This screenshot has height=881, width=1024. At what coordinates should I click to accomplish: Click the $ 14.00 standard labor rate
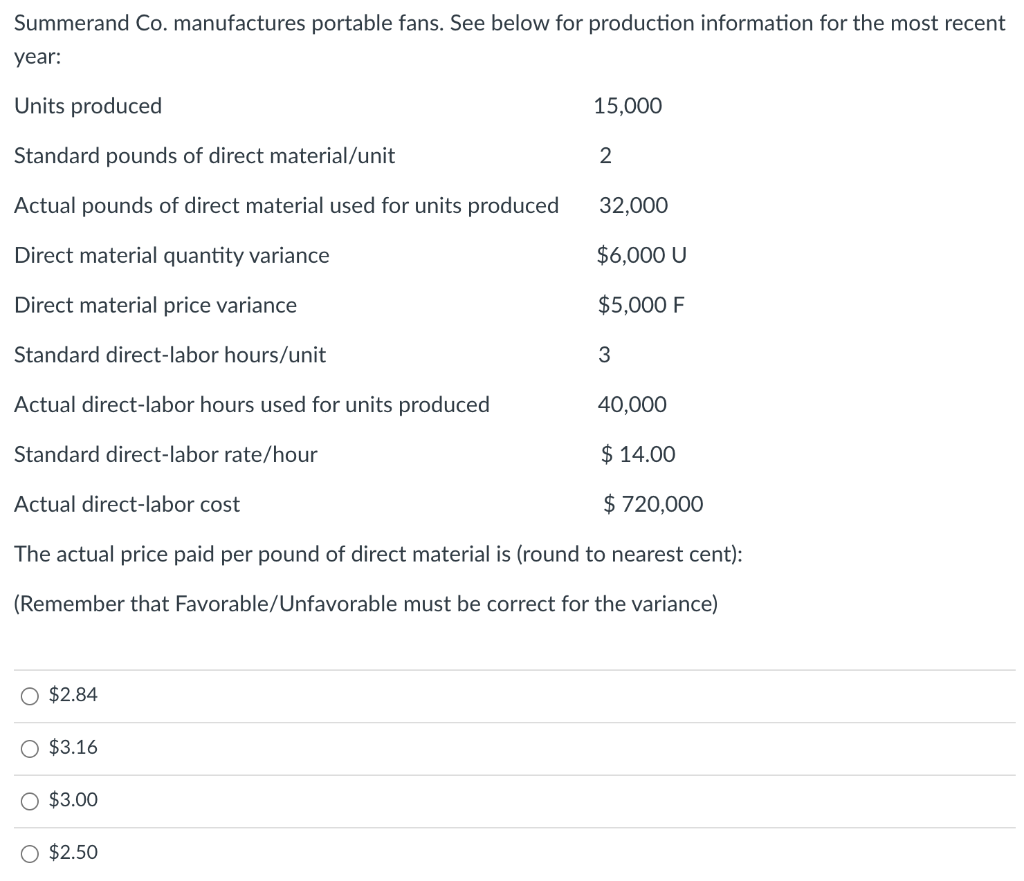(638, 455)
